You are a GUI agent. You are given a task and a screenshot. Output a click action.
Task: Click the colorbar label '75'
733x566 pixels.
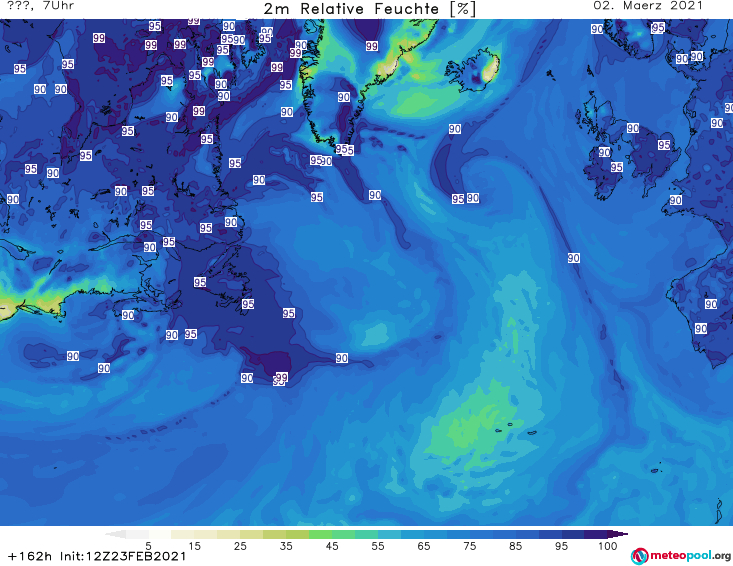click(x=469, y=546)
